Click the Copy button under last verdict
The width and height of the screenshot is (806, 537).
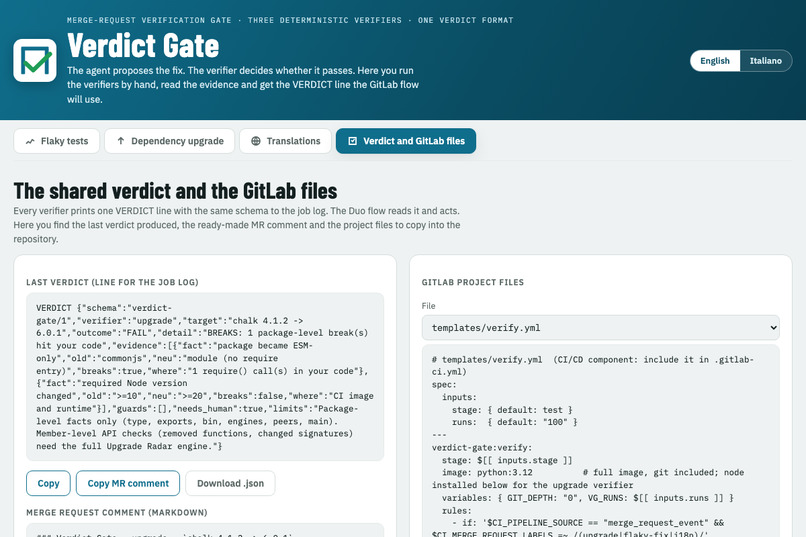coord(48,484)
